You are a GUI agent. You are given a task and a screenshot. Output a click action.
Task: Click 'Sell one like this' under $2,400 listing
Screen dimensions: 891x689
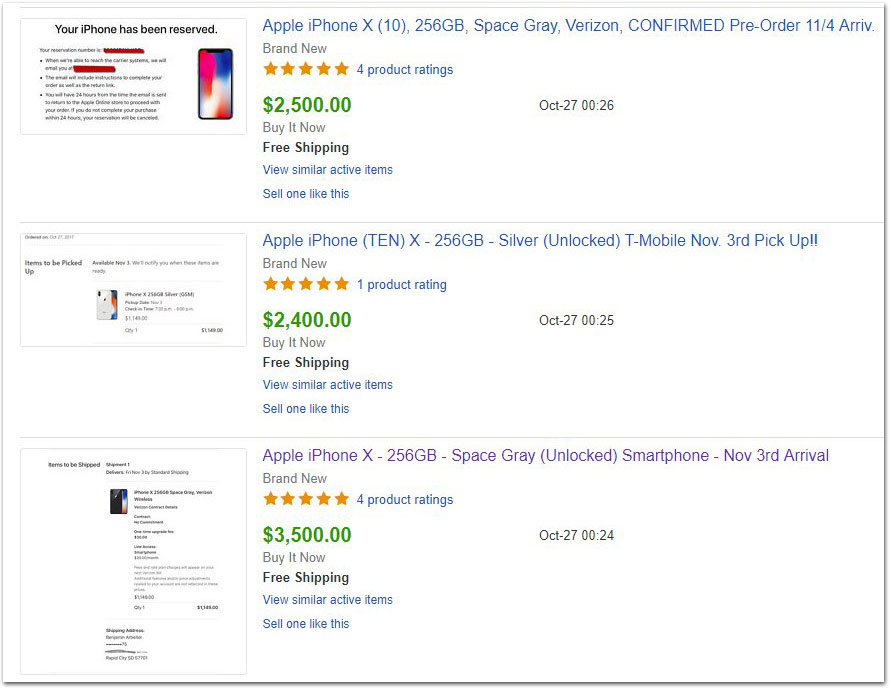click(x=306, y=409)
